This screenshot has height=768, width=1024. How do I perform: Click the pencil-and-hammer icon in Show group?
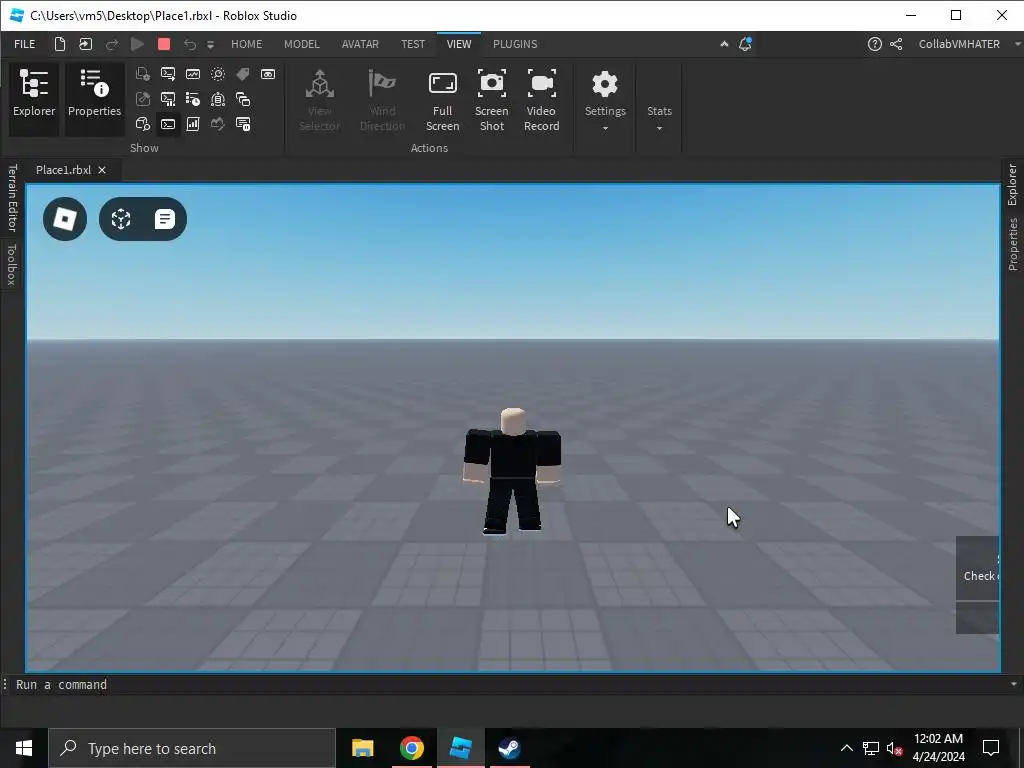[142, 99]
